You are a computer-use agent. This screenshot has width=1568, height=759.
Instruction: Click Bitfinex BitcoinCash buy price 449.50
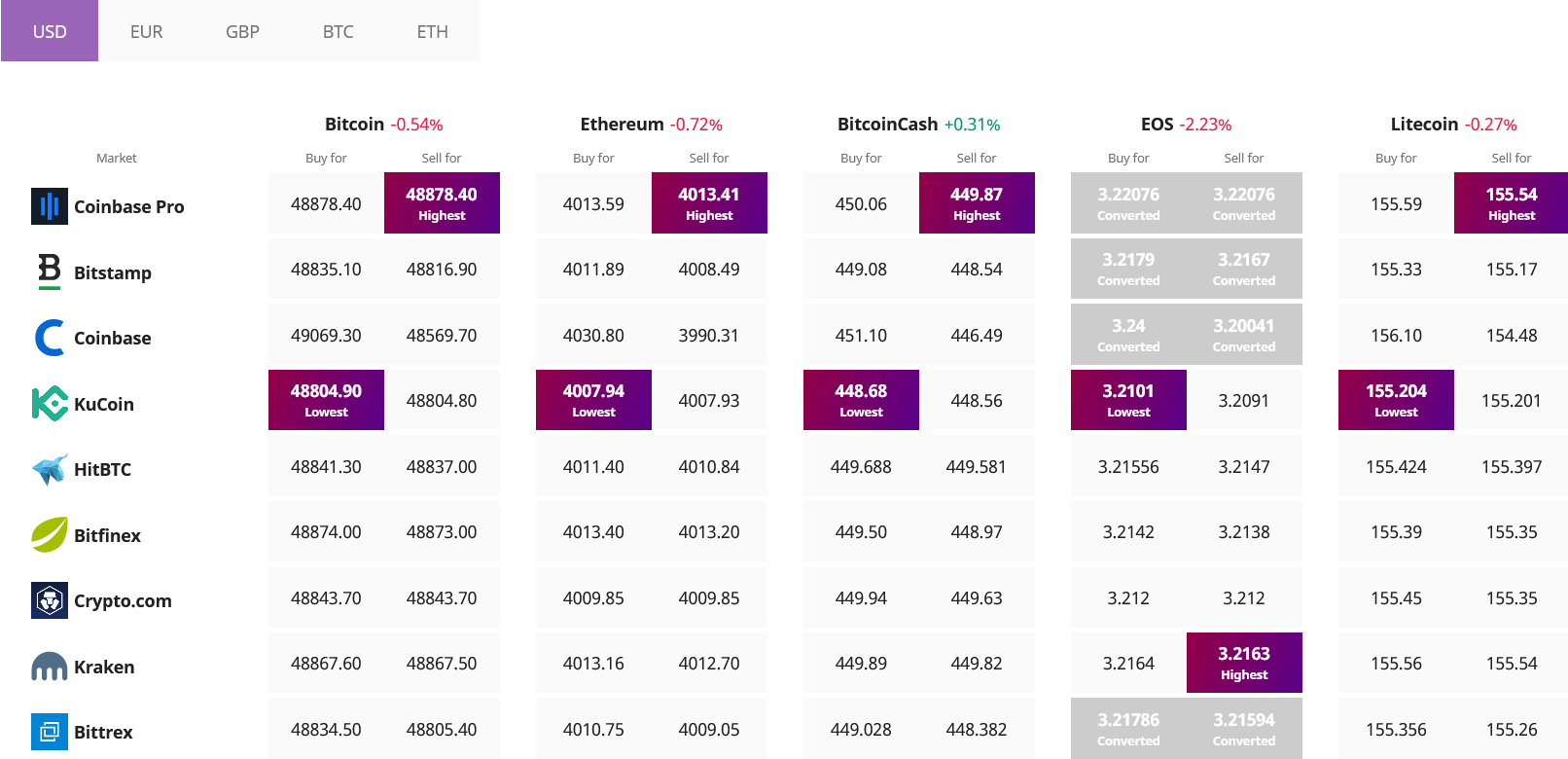coord(861,532)
